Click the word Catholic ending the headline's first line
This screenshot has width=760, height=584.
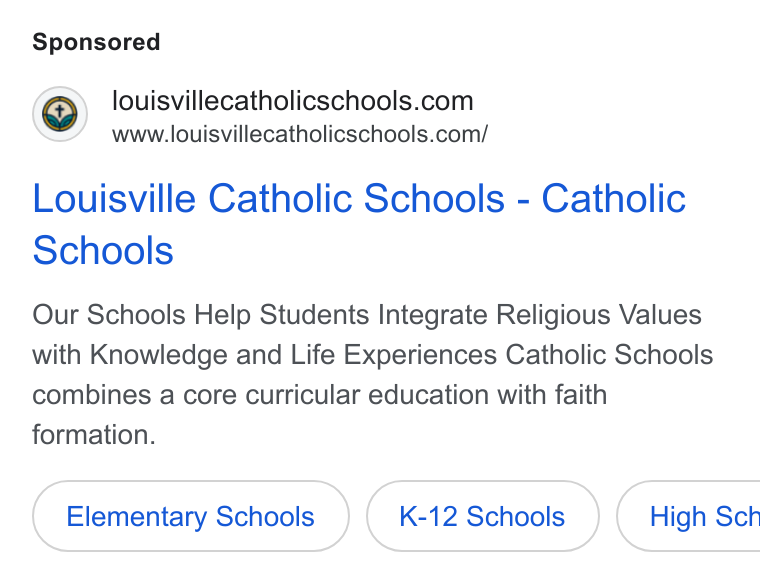click(x=614, y=198)
